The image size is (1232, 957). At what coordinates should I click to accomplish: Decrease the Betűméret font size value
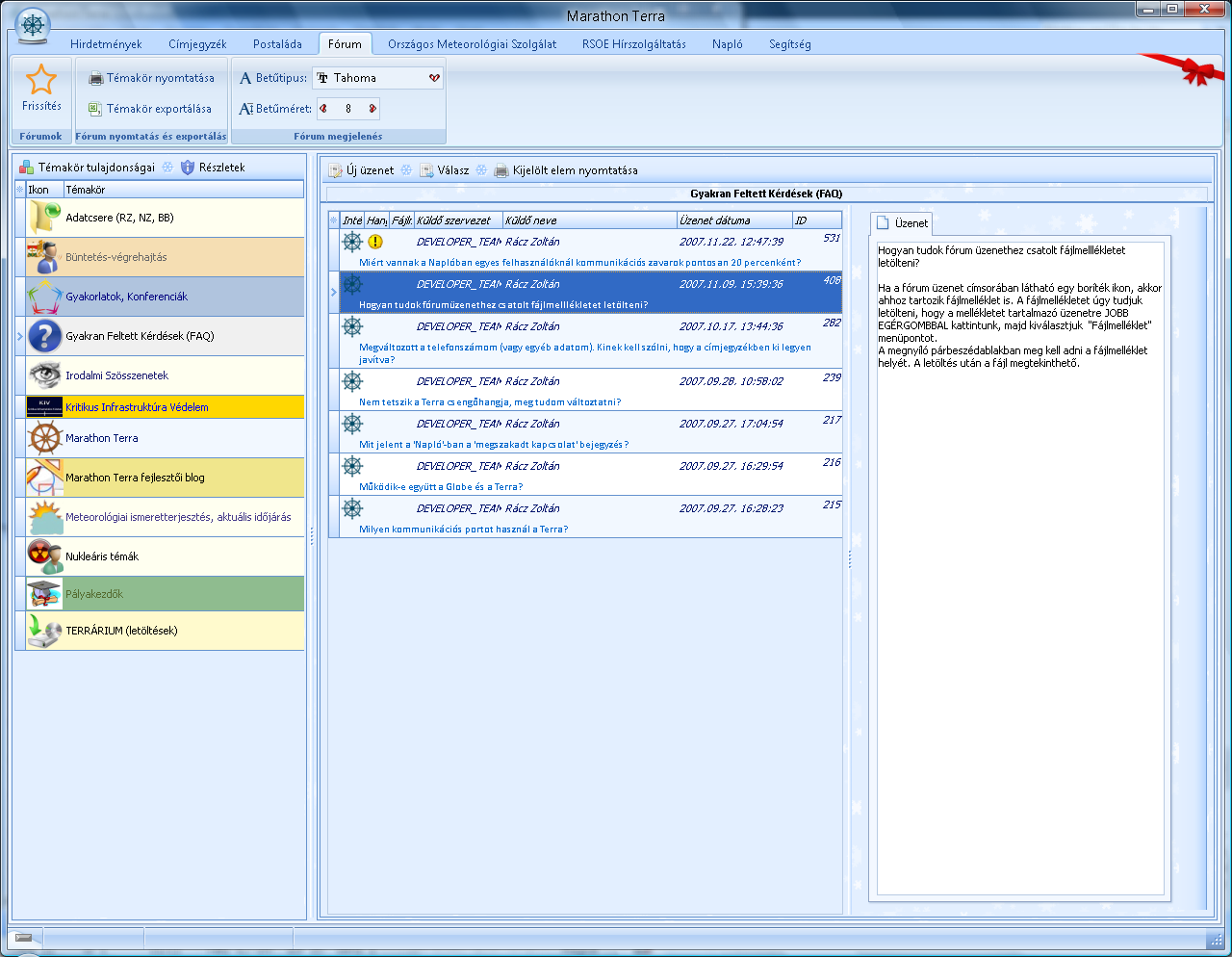[323, 109]
